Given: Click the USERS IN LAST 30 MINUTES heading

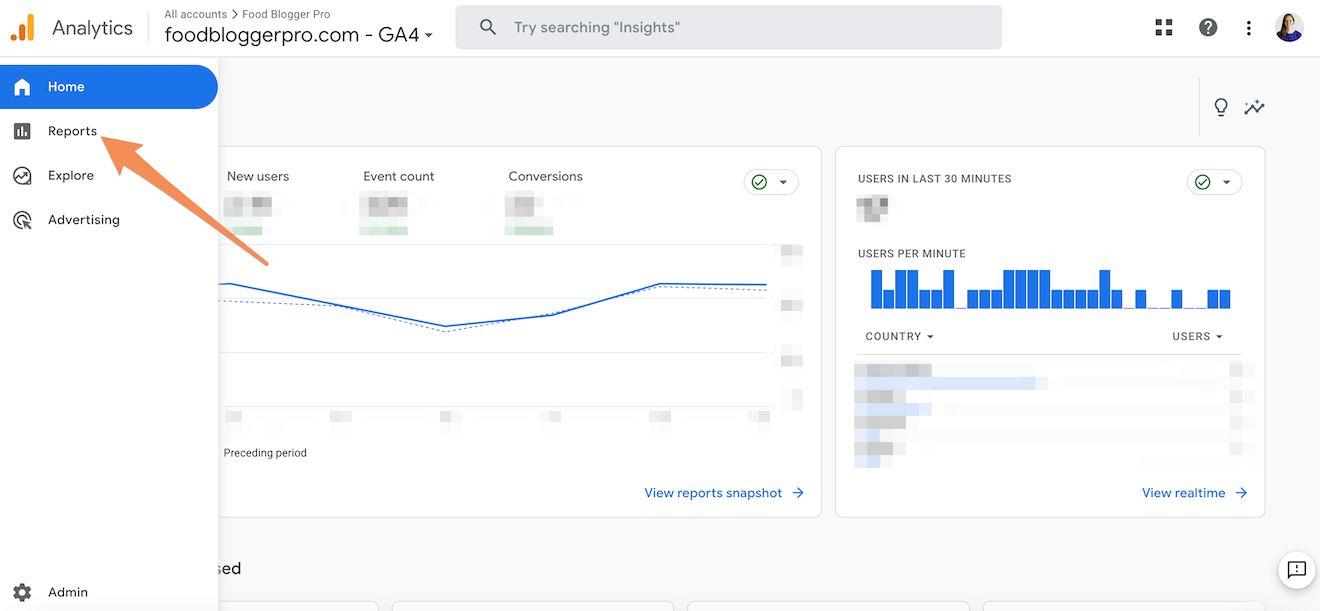Looking at the screenshot, I should point(934,179).
